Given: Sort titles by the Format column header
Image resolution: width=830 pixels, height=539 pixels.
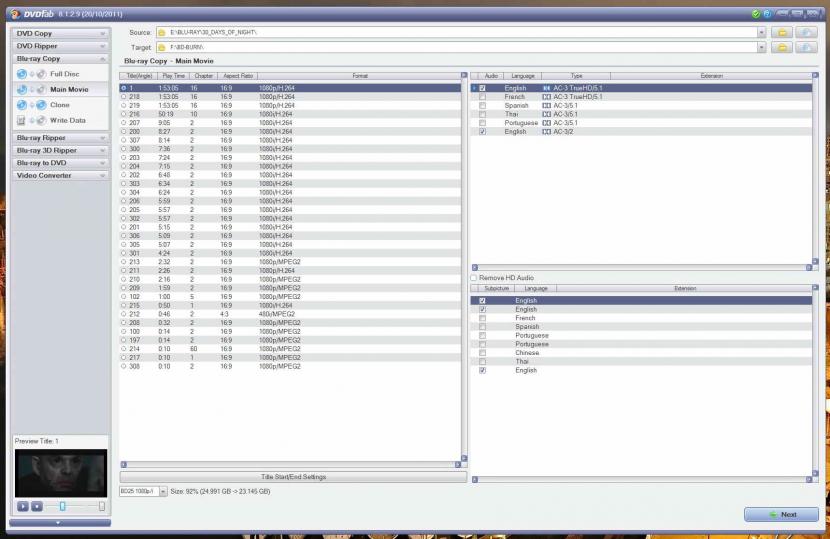Looking at the screenshot, I should [x=359, y=76].
